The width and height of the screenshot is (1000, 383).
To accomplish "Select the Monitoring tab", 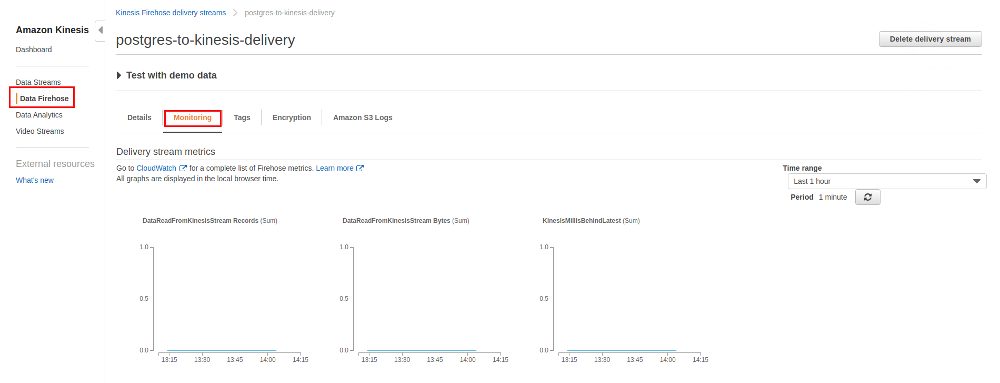I will [193, 118].
